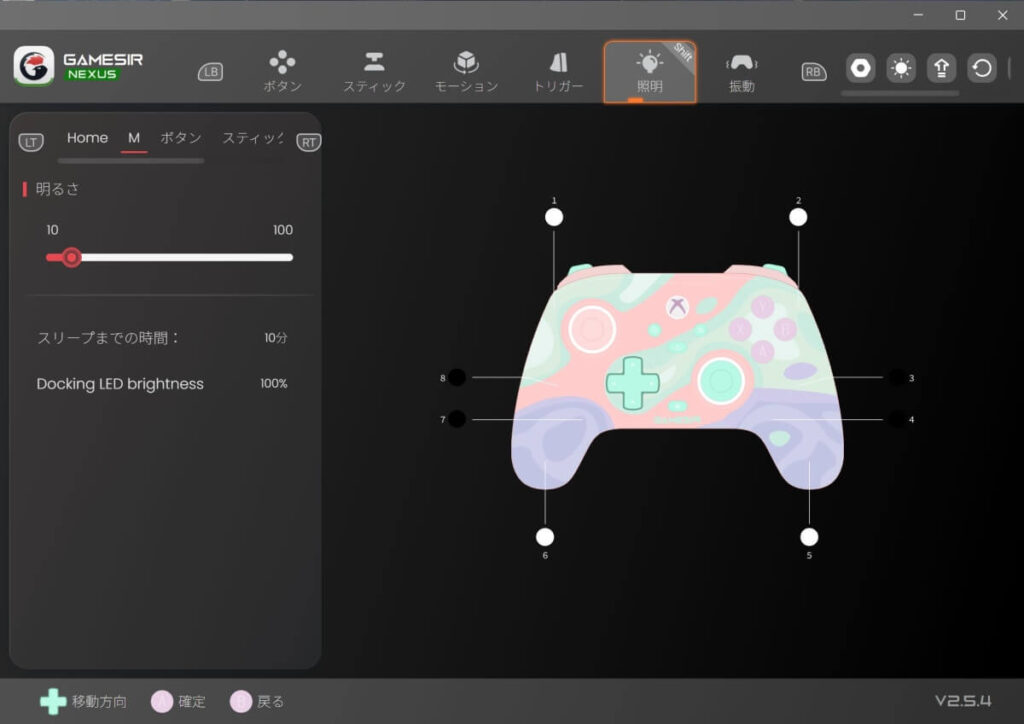
Task: Open the hexagon settings icon in toolbar
Action: pyautogui.click(x=861, y=68)
